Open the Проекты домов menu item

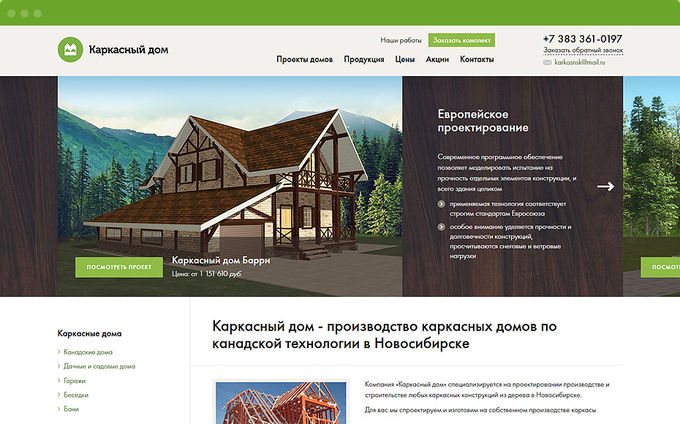(x=304, y=60)
